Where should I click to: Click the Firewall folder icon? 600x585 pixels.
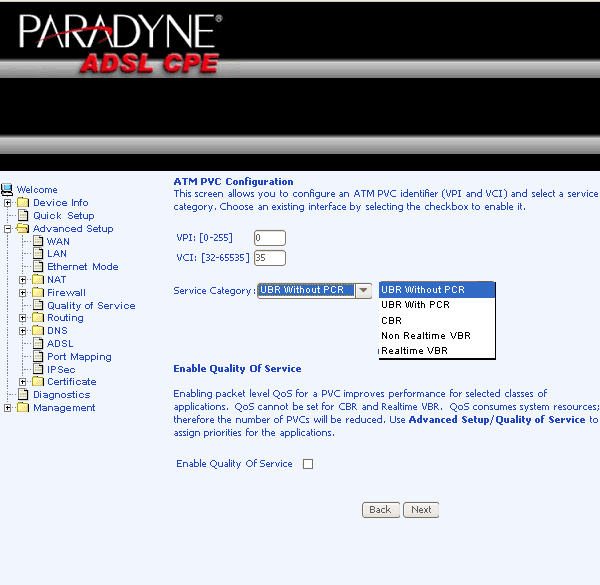[38, 292]
